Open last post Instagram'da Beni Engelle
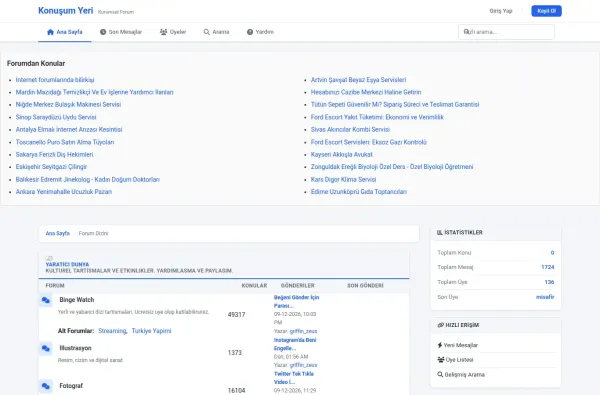Viewport: 600px width, 395px height. (295, 344)
